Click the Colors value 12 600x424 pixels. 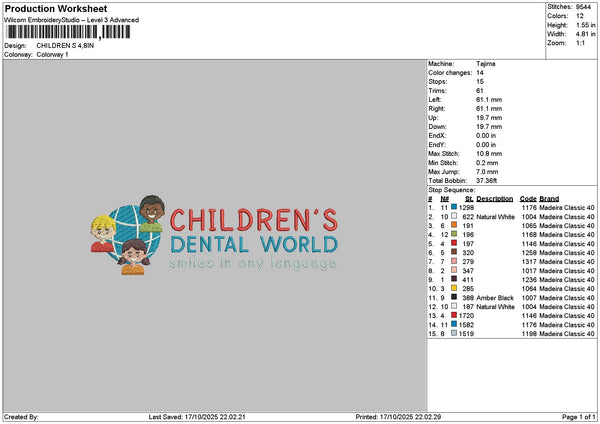[580, 16]
